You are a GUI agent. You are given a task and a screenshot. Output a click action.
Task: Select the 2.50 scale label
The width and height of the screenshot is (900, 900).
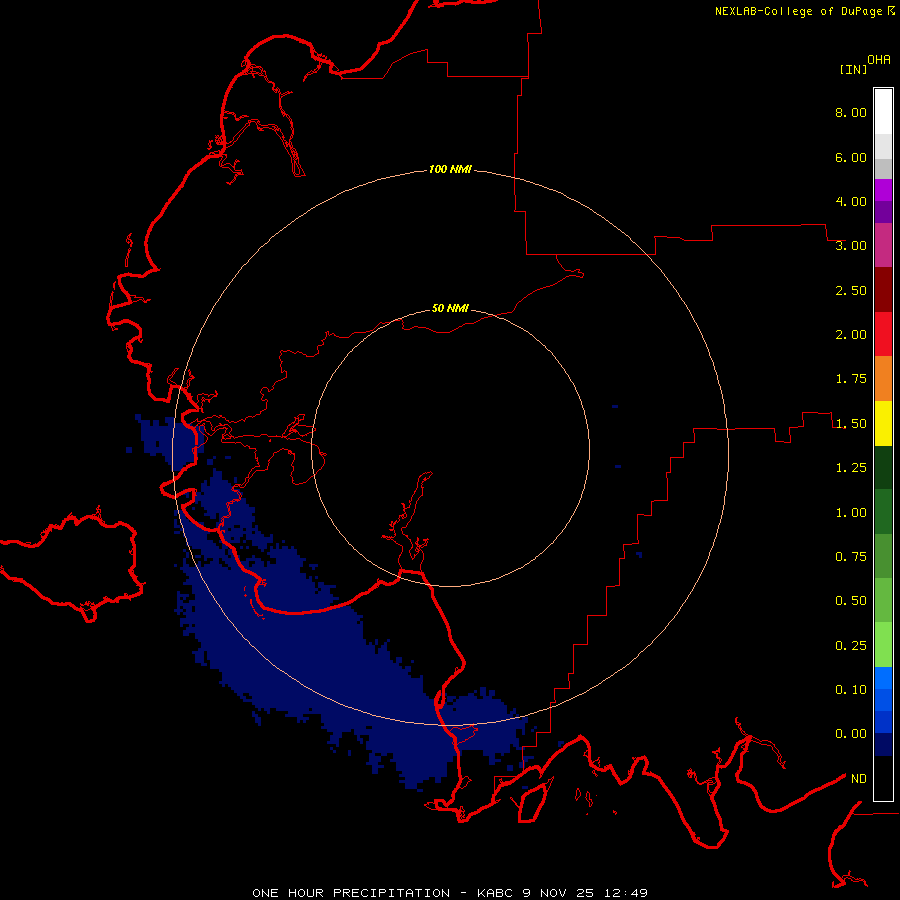(851, 290)
